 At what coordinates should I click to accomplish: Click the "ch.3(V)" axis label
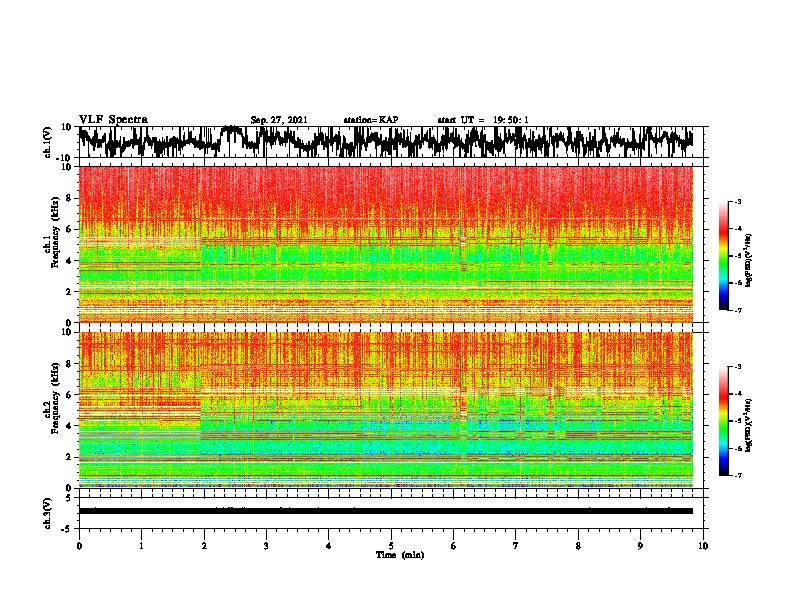[x=48, y=513]
